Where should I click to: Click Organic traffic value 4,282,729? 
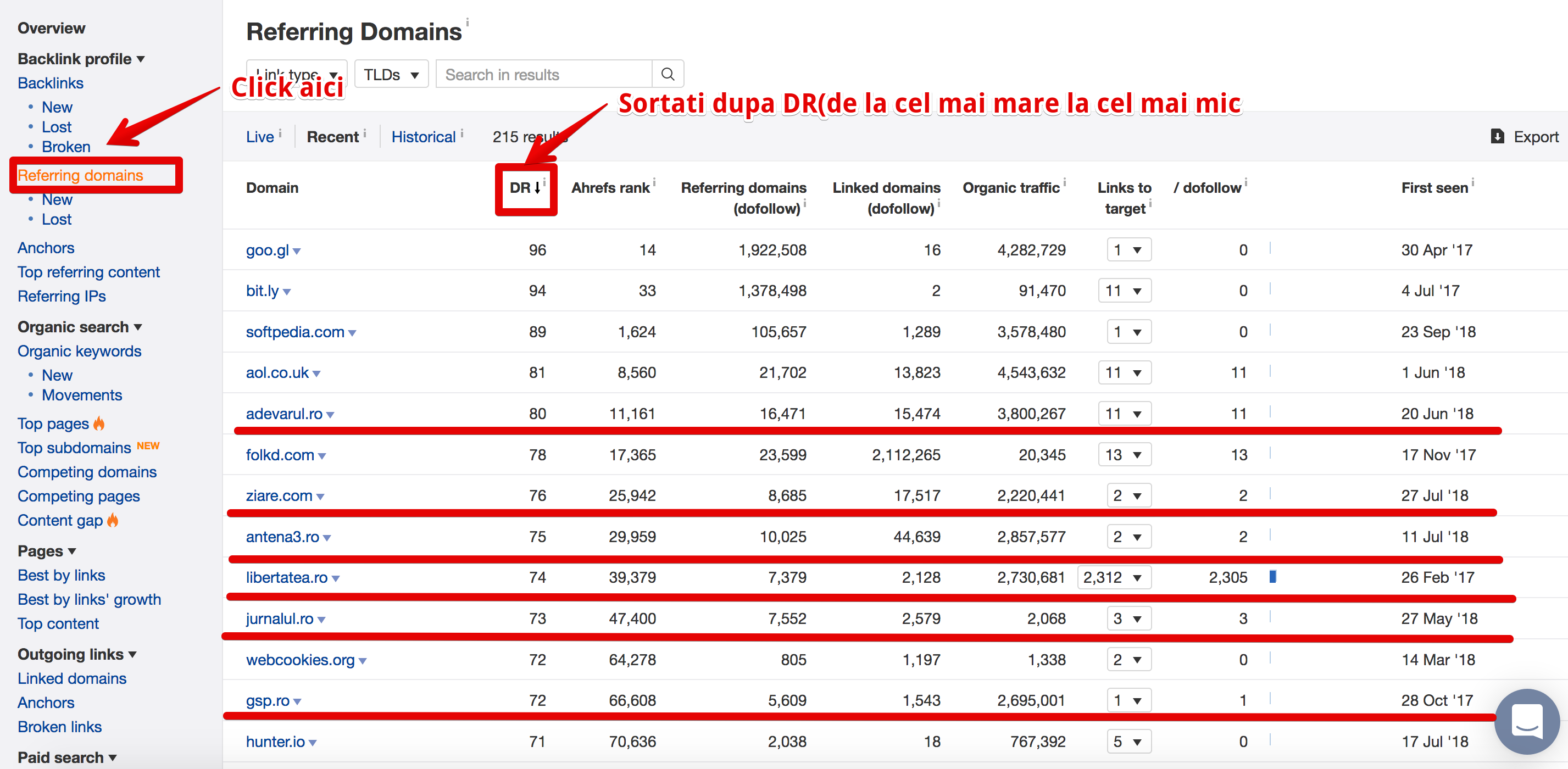1031,250
